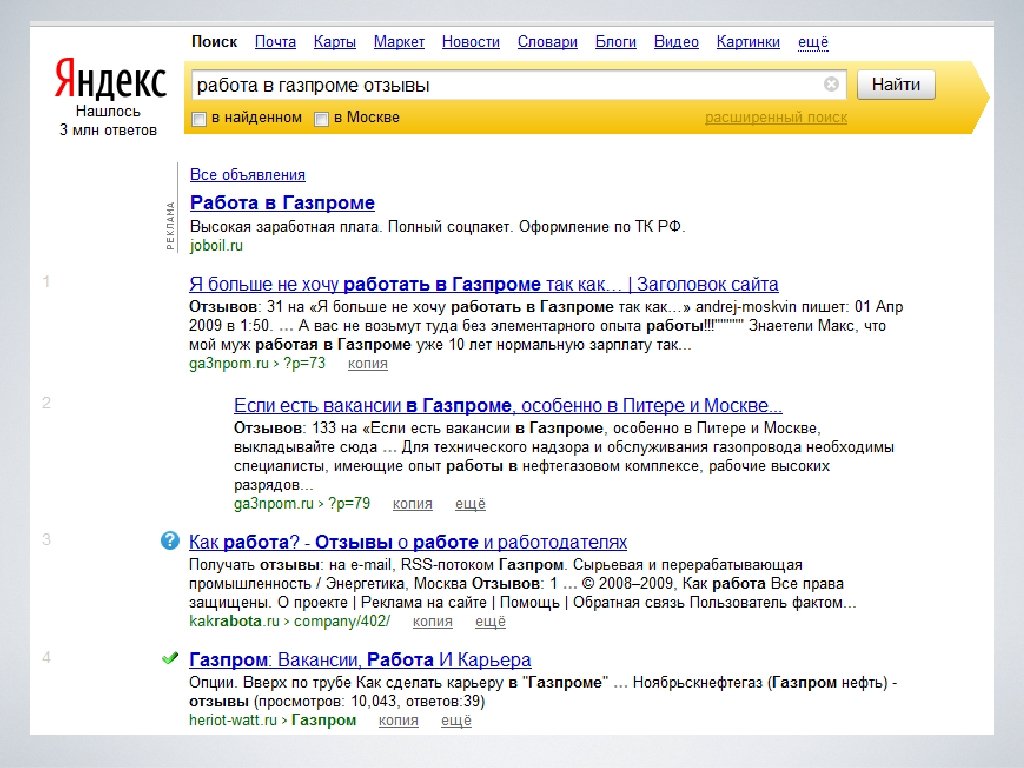Expand "ещё" under the kakrabota.ru result

point(490,621)
